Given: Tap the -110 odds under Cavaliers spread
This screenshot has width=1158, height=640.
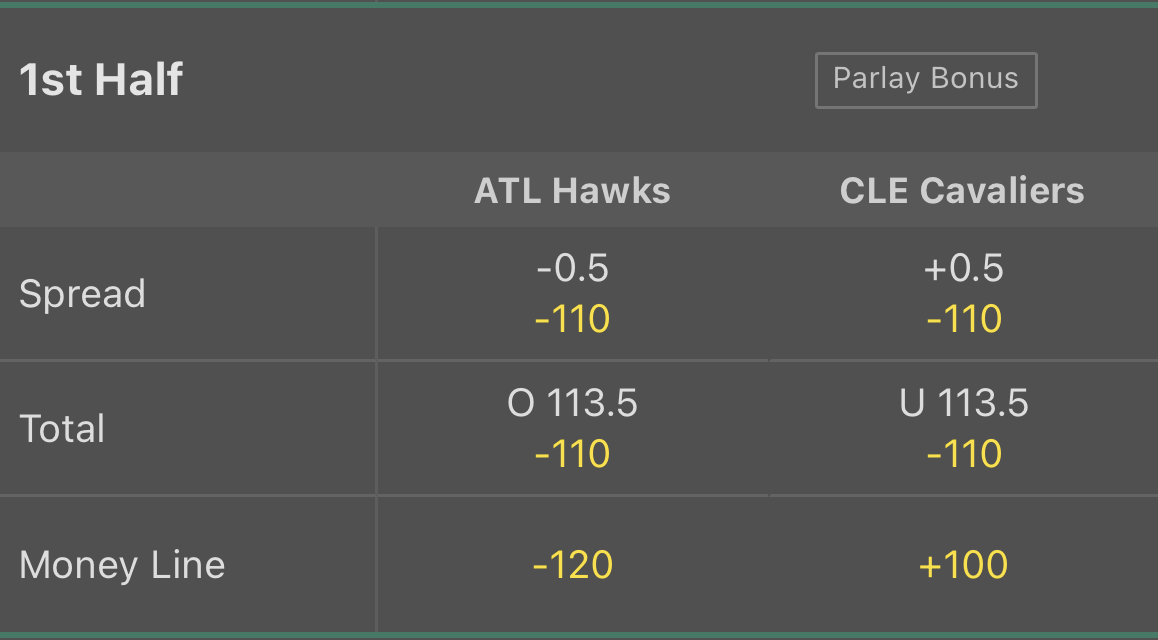Looking at the screenshot, I should 963,318.
